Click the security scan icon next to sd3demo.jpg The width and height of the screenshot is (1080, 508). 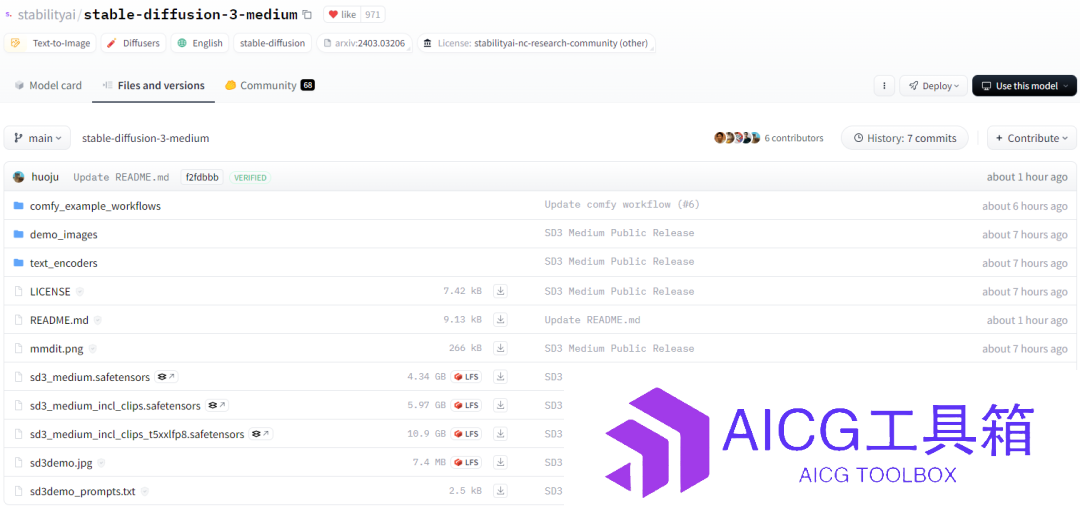click(101, 463)
